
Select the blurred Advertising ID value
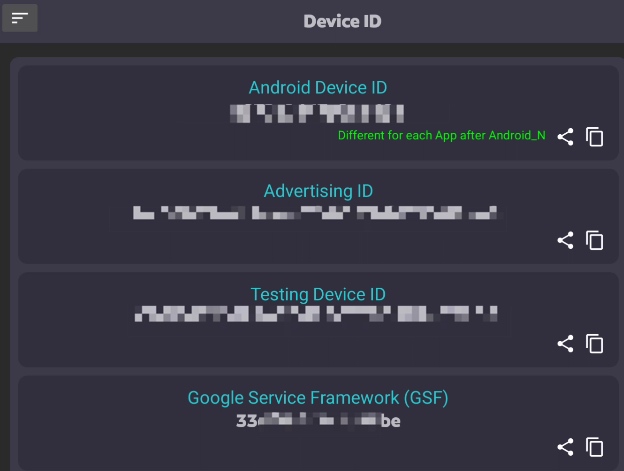click(315, 213)
